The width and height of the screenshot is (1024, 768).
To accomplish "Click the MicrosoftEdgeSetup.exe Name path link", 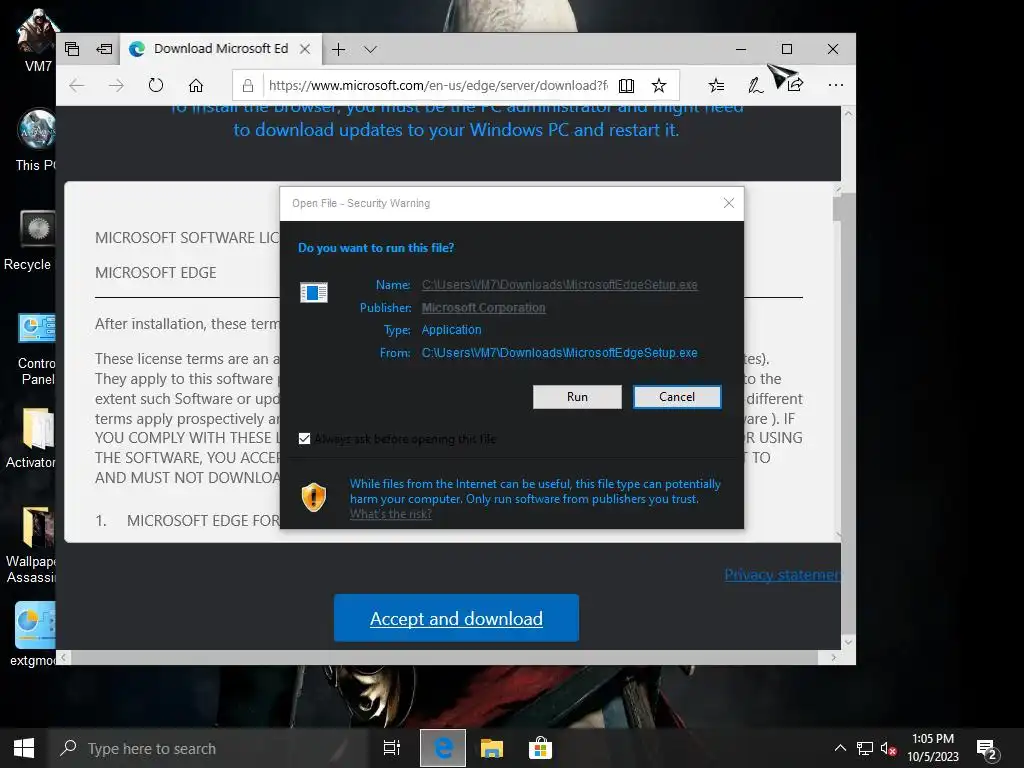I will pyautogui.click(x=560, y=285).
